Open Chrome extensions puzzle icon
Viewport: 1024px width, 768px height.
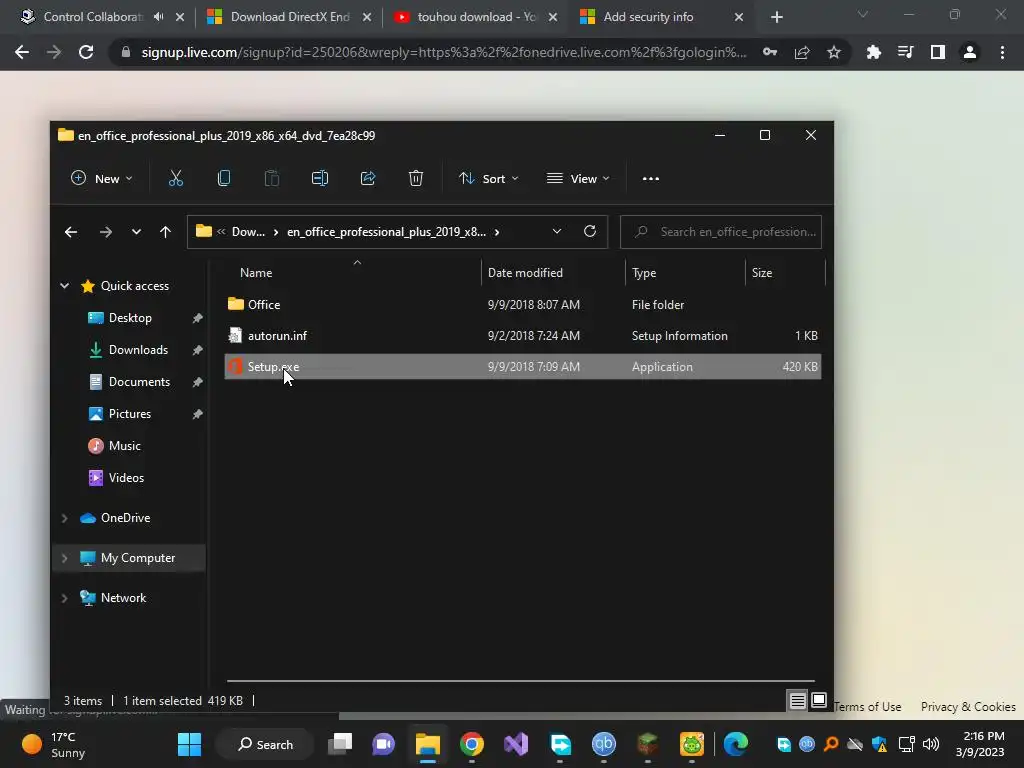click(874, 52)
